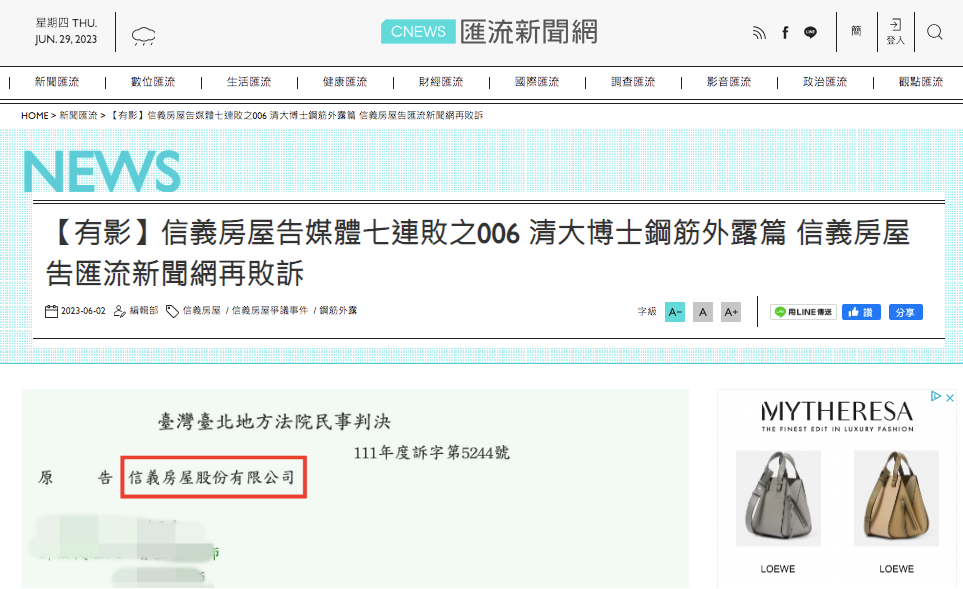Open the court judgment article image

click(x=355, y=488)
